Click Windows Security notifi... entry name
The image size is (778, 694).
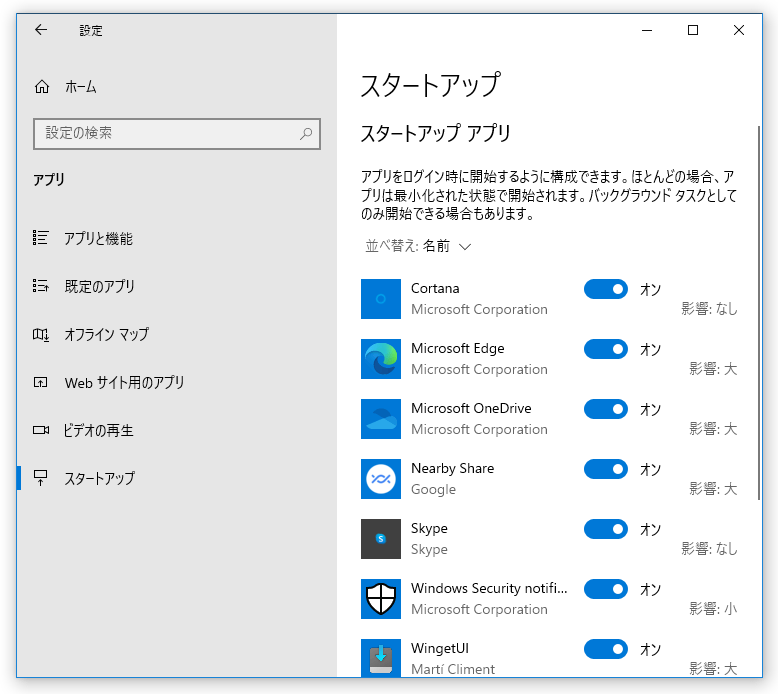coord(489,588)
